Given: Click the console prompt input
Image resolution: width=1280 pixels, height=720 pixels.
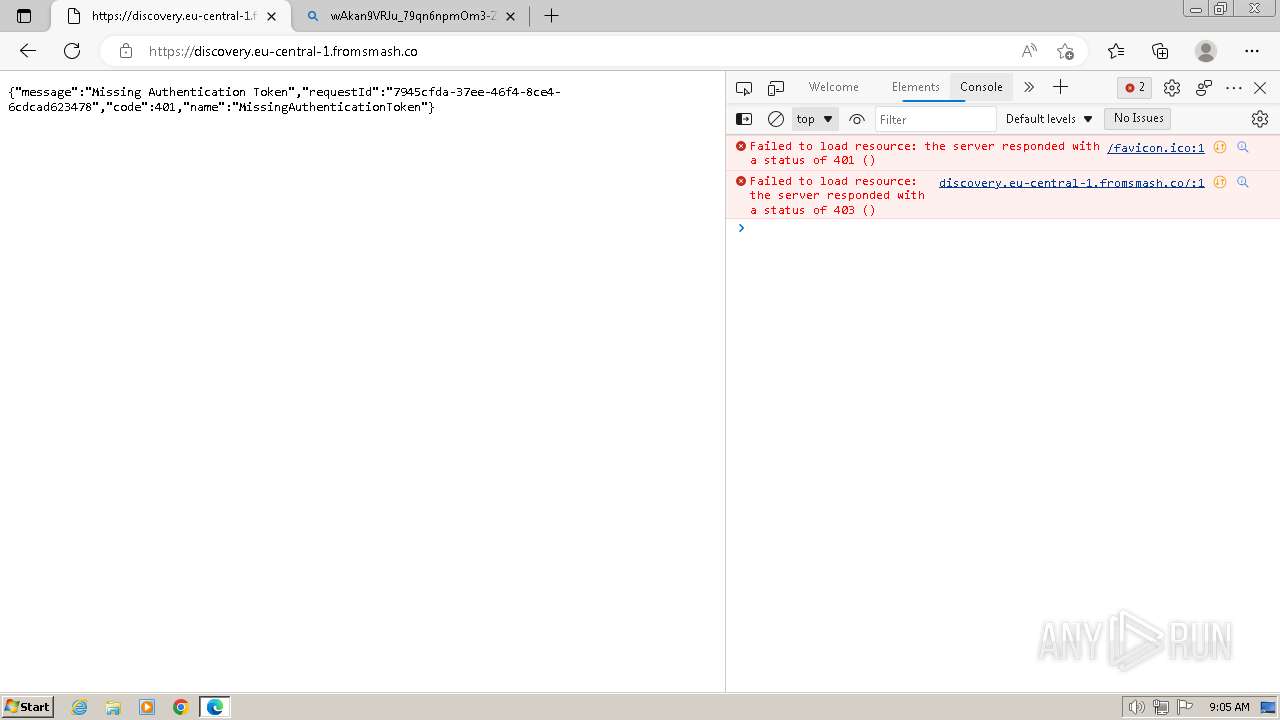Looking at the screenshot, I should (1010, 228).
